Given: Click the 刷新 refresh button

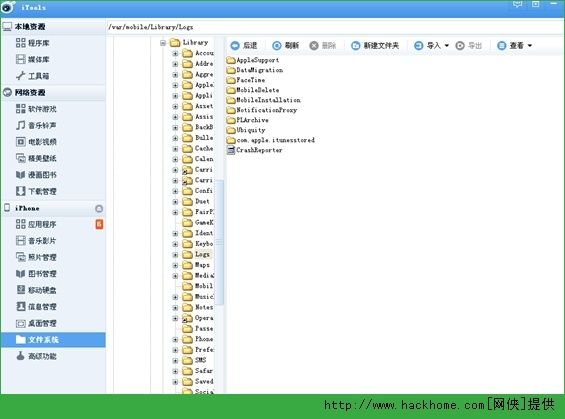Looking at the screenshot, I should point(285,45).
